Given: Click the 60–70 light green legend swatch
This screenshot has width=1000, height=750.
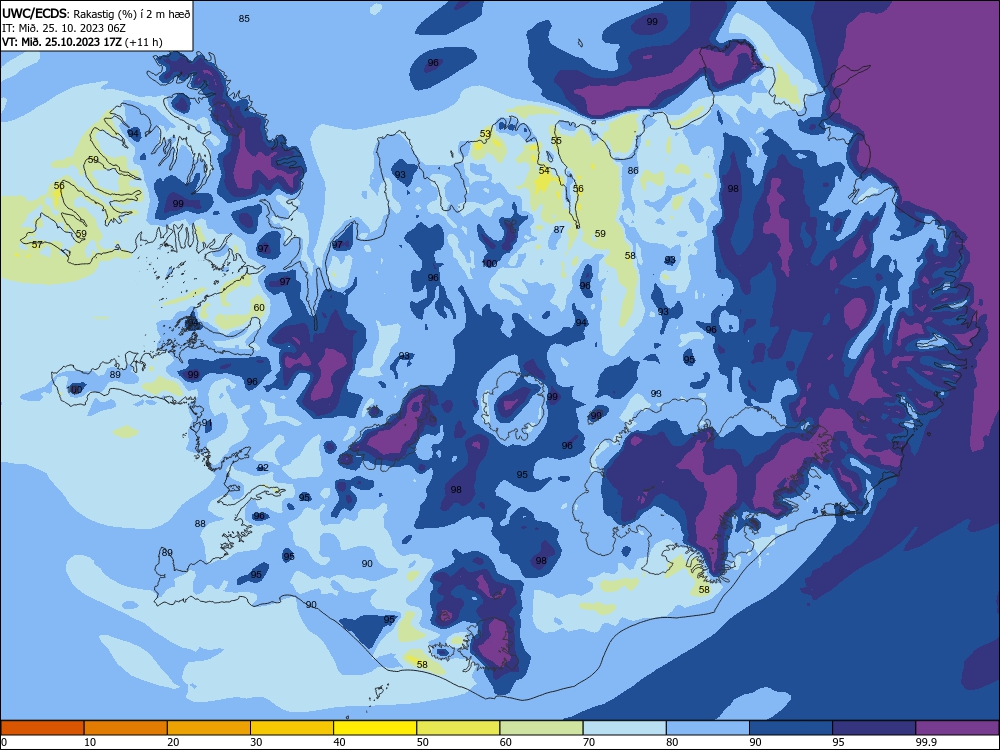Looking at the screenshot, I should point(541,728).
